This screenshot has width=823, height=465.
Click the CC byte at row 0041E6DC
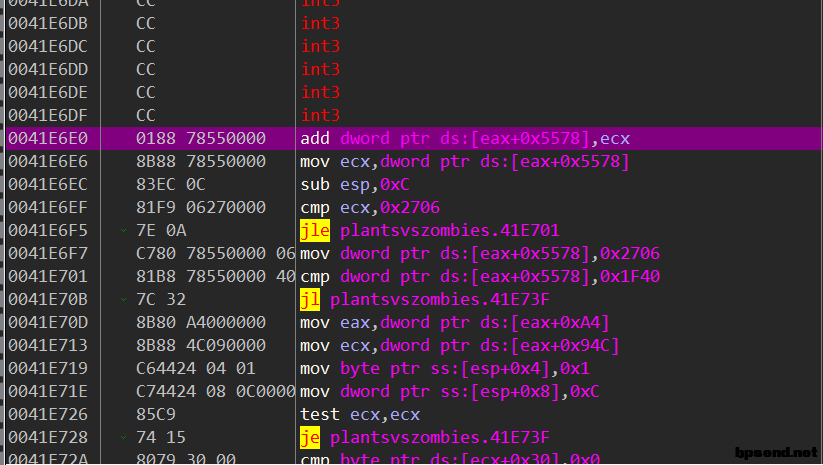coord(145,47)
